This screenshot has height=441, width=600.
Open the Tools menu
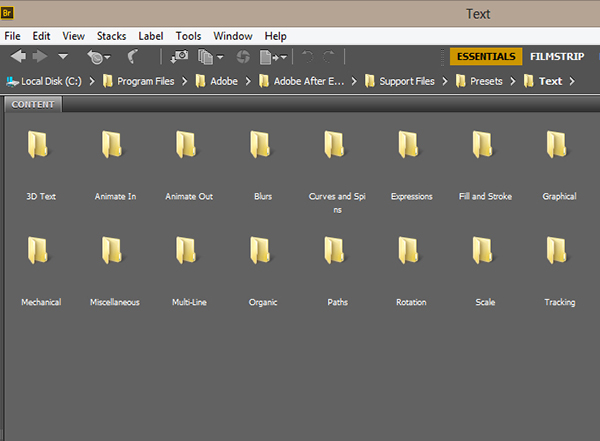(188, 36)
